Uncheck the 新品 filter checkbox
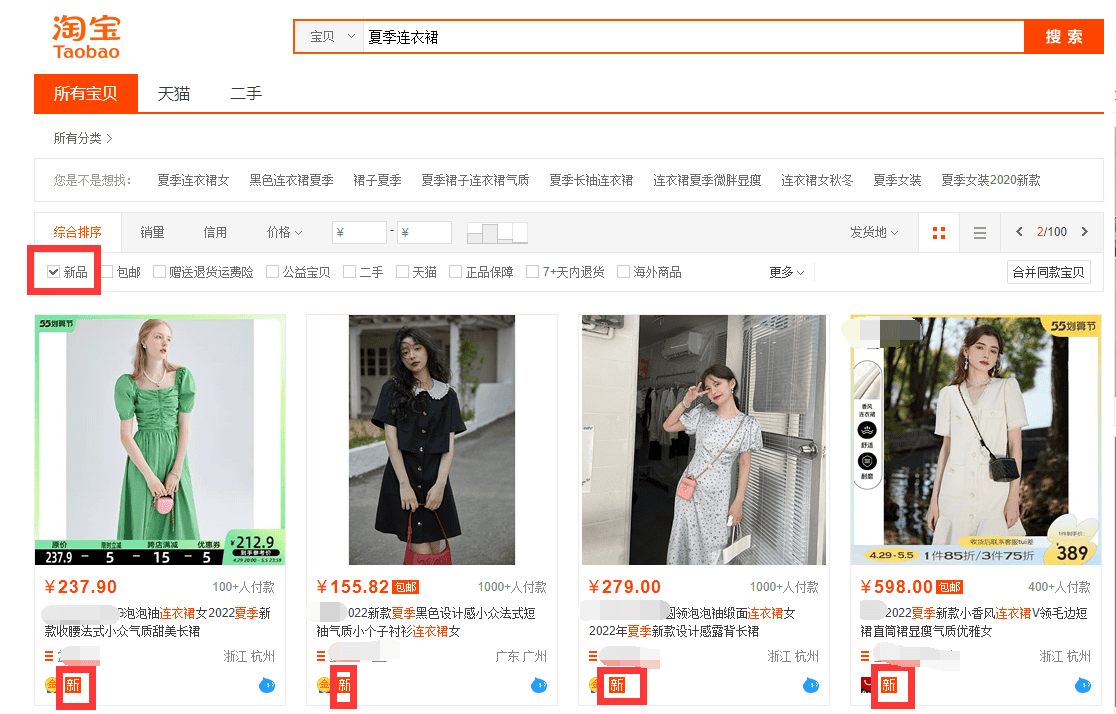 [x=51, y=271]
